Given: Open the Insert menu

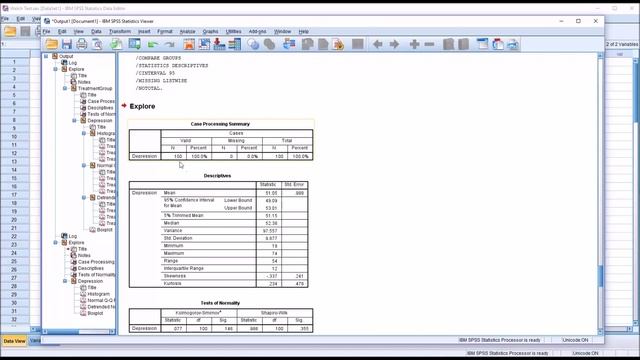Looking at the screenshot, I should pos(144,31).
